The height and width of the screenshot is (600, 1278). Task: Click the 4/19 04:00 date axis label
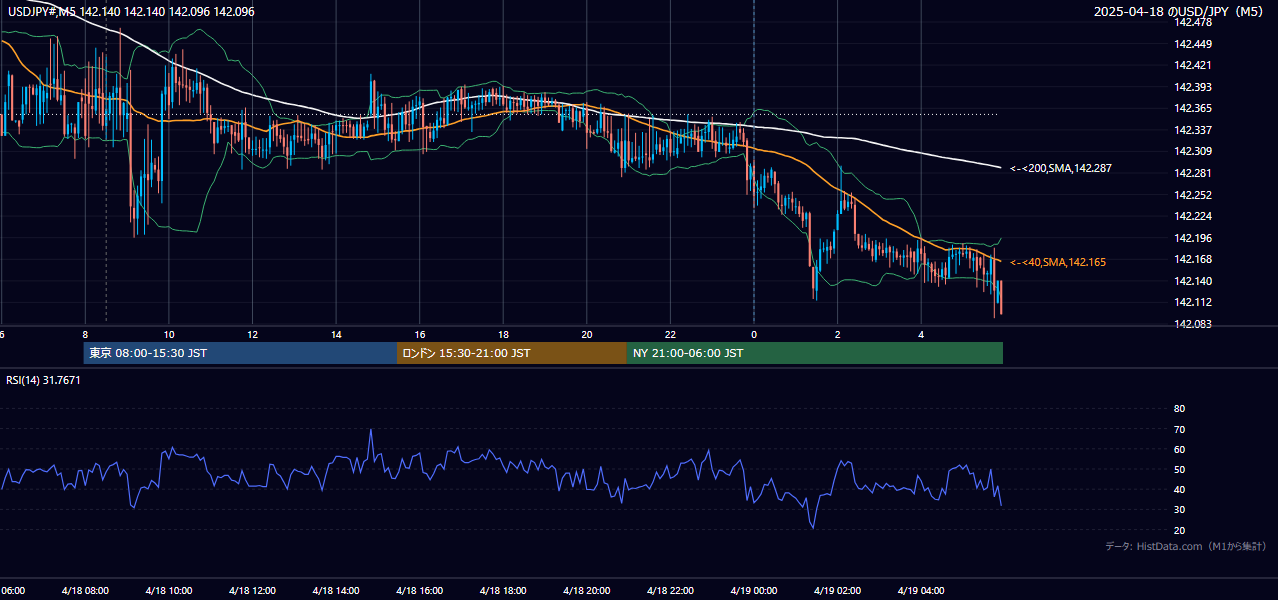point(920,590)
